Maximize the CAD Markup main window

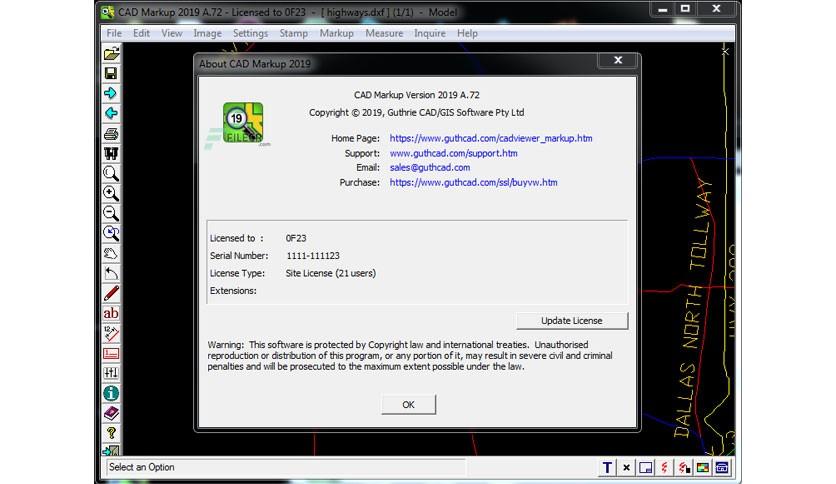click(x=685, y=9)
